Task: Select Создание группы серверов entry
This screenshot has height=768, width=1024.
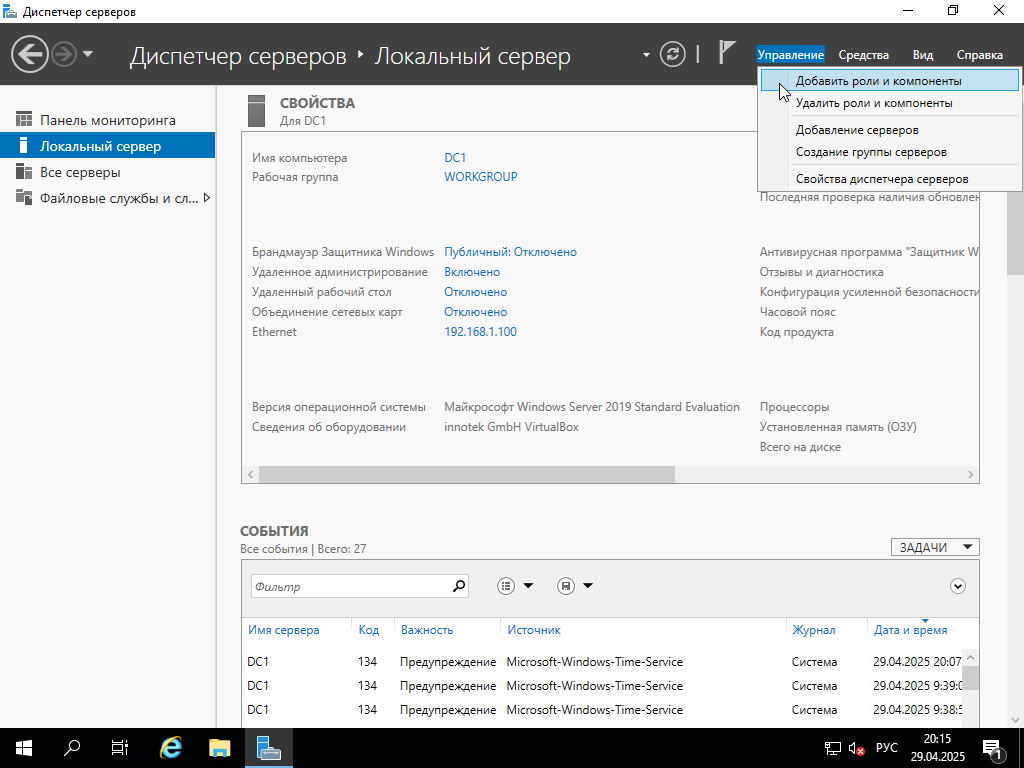Action: (x=889, y=152)
